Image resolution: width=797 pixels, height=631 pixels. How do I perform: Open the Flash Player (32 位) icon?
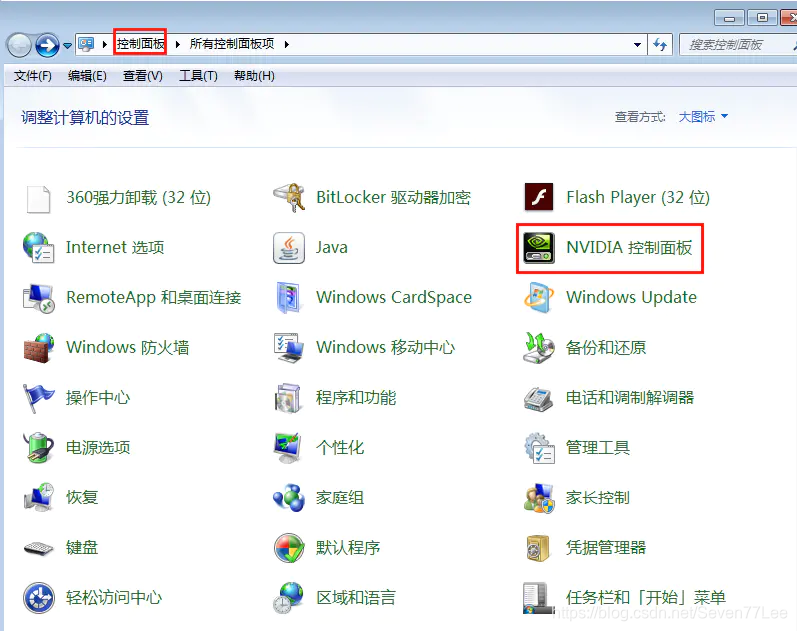pyautogui.click(x=539, y=197)
